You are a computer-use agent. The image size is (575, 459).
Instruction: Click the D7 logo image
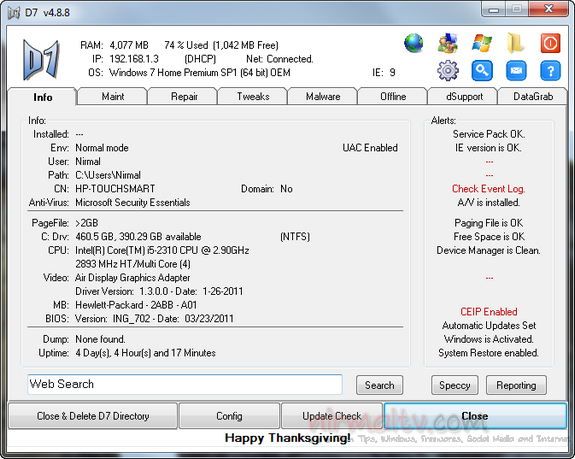point(41,59)
